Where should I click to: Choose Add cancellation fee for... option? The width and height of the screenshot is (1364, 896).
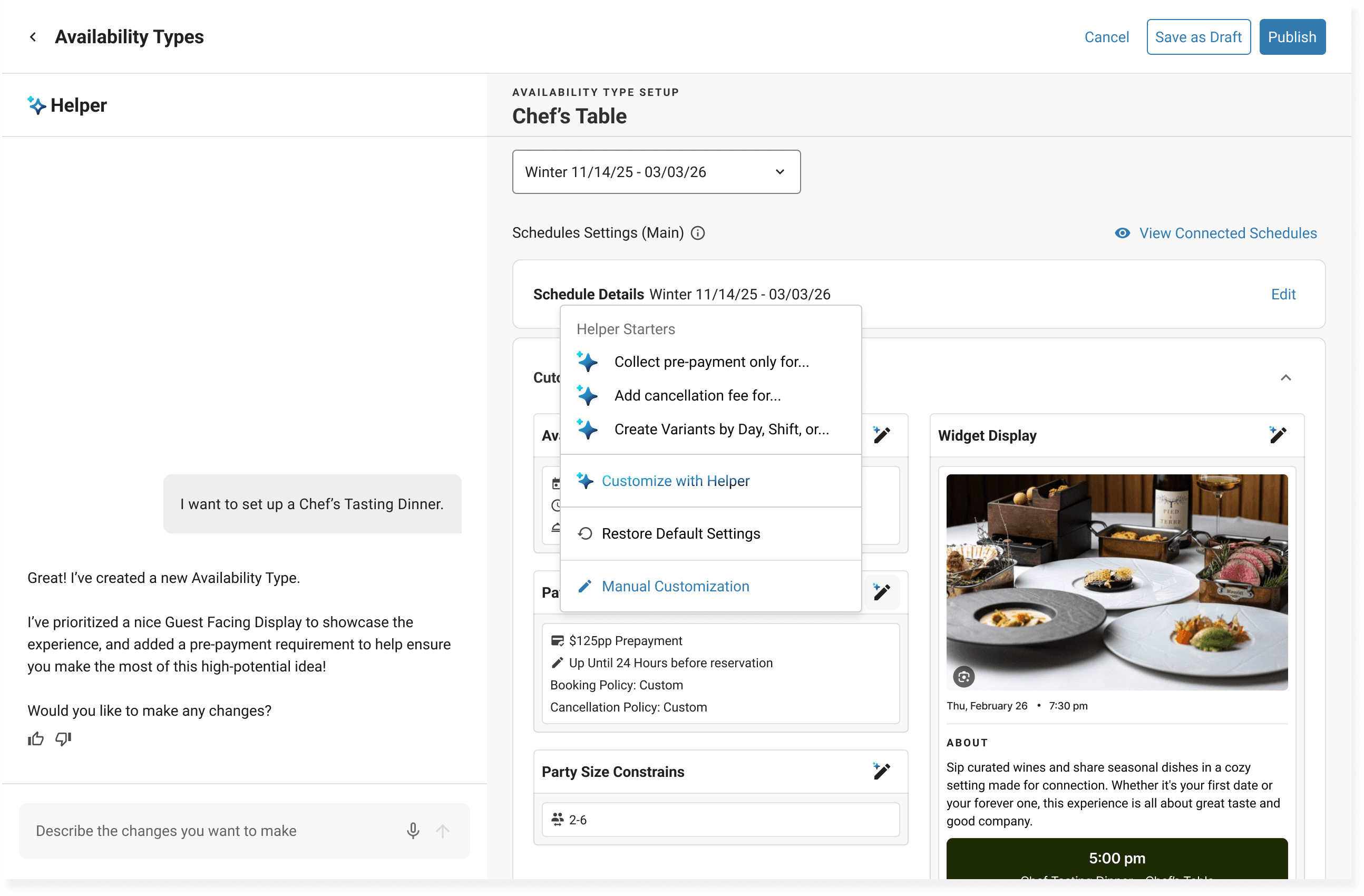(697, 395)
